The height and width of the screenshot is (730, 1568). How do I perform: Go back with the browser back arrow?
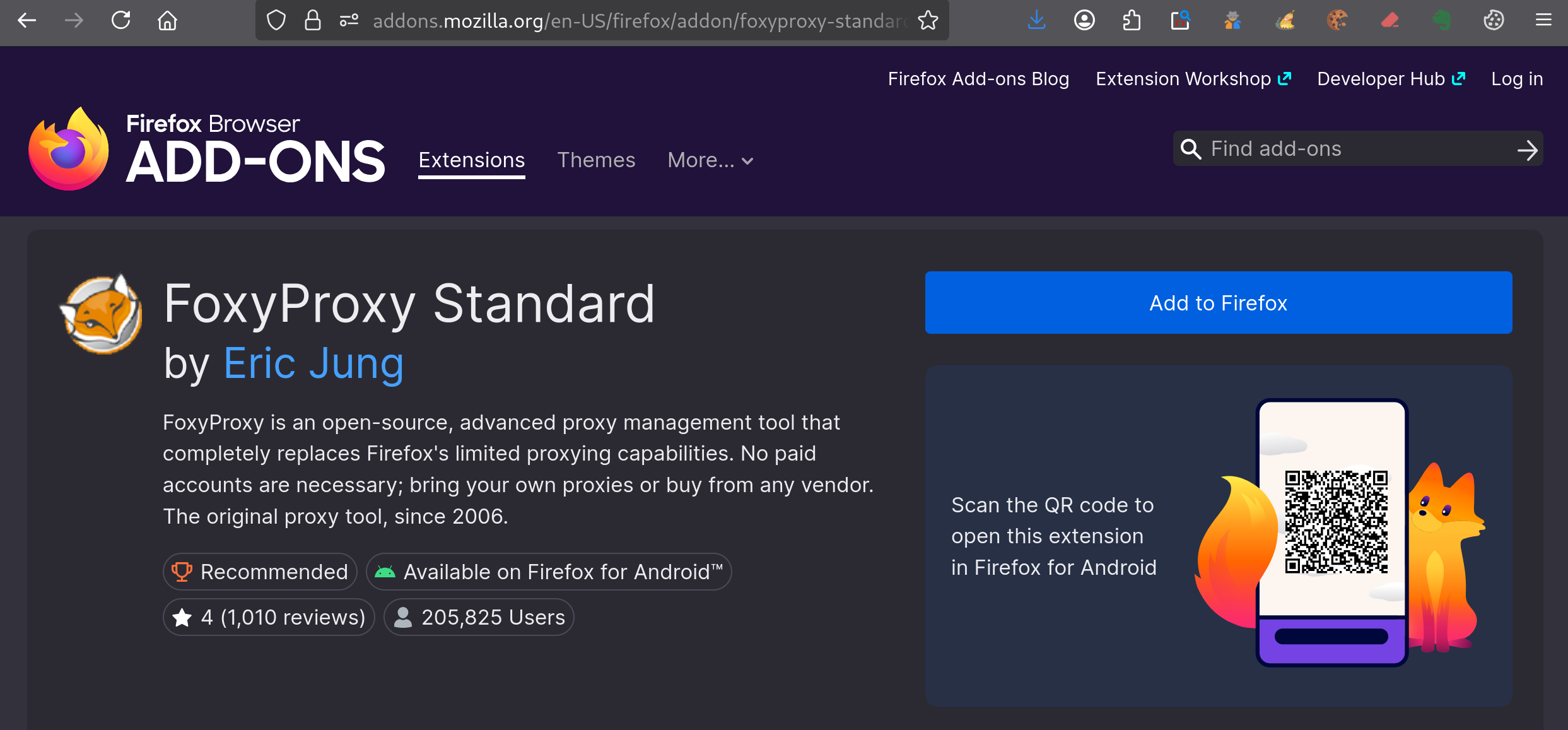[26, 21]
